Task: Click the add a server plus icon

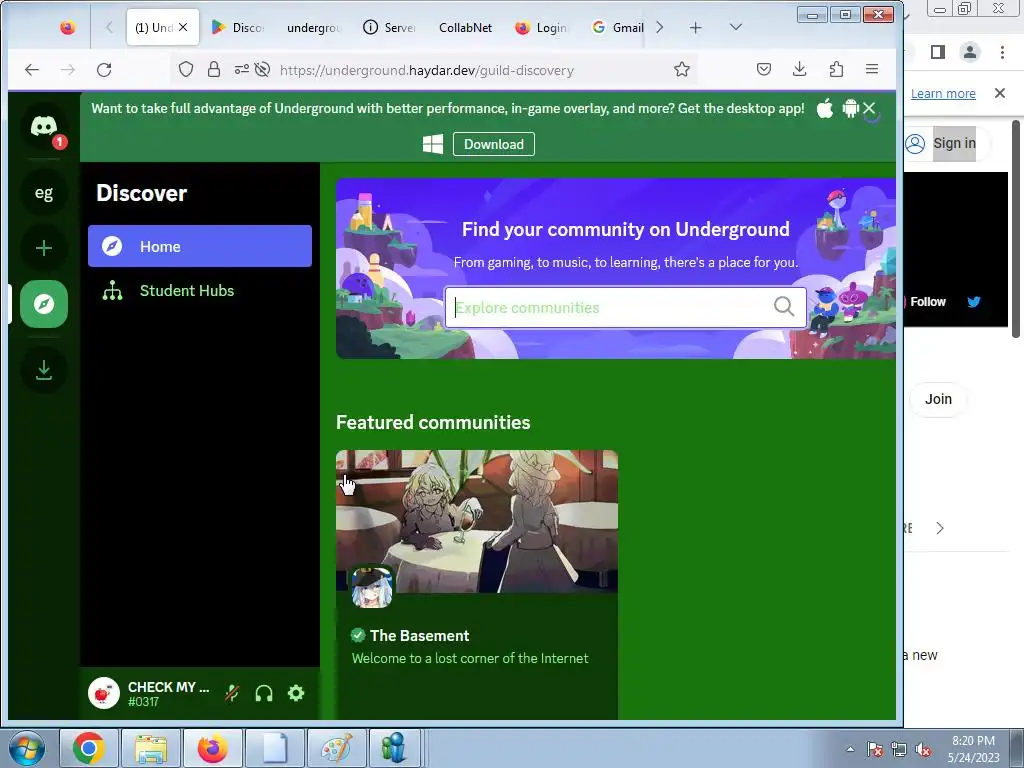Action: [44, 248]
